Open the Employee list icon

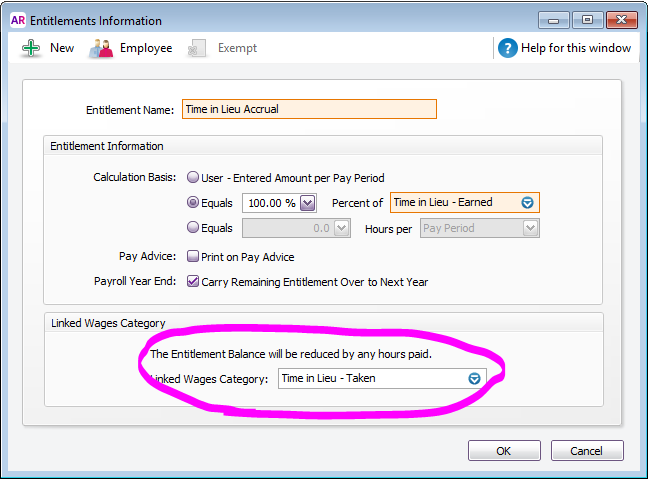101,48
